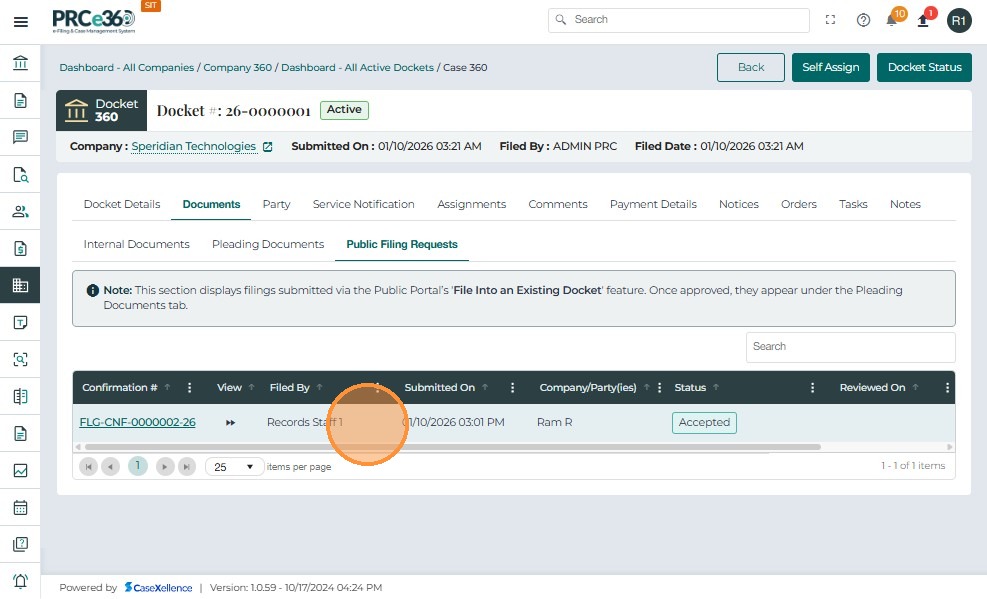Viewport: 987px width, 599px height.
Task: Open the Assignments tab
Action: (x=471, y=204)
